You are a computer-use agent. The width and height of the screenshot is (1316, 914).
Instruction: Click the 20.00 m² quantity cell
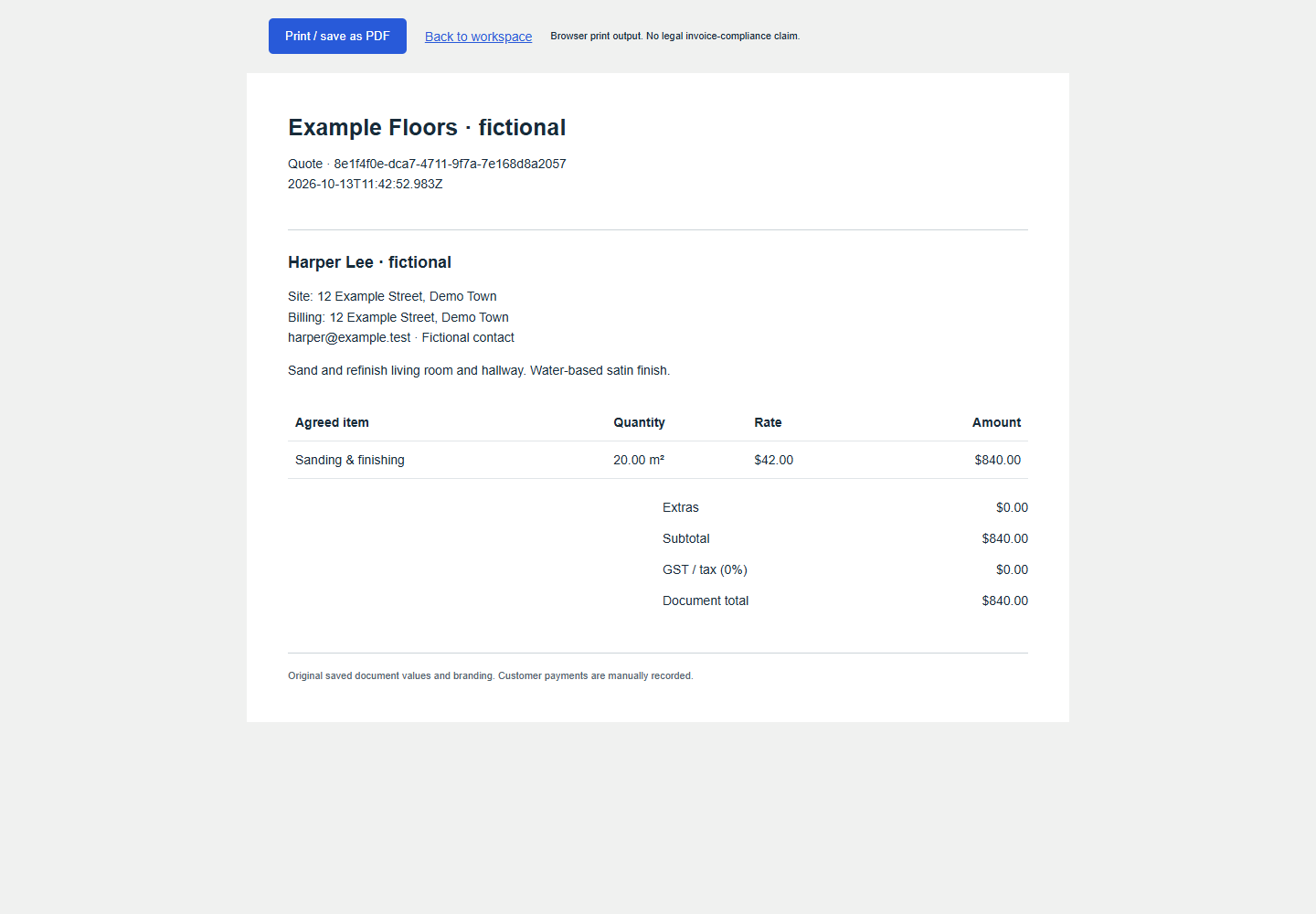[639, 460]
